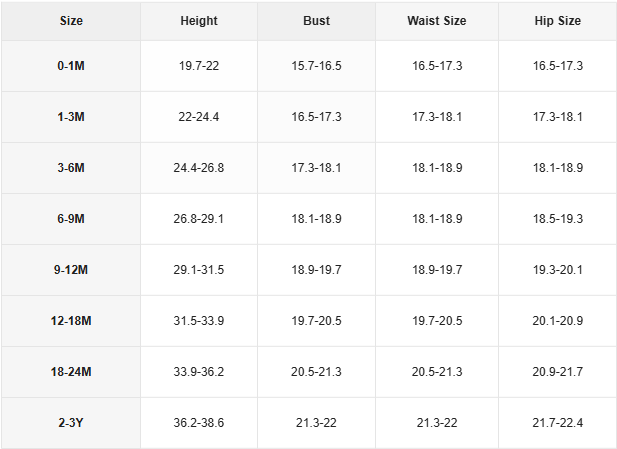Click the 3-6M size label
Image resolution: width=617 pixels, height=449 pixels.
[71, 168]
